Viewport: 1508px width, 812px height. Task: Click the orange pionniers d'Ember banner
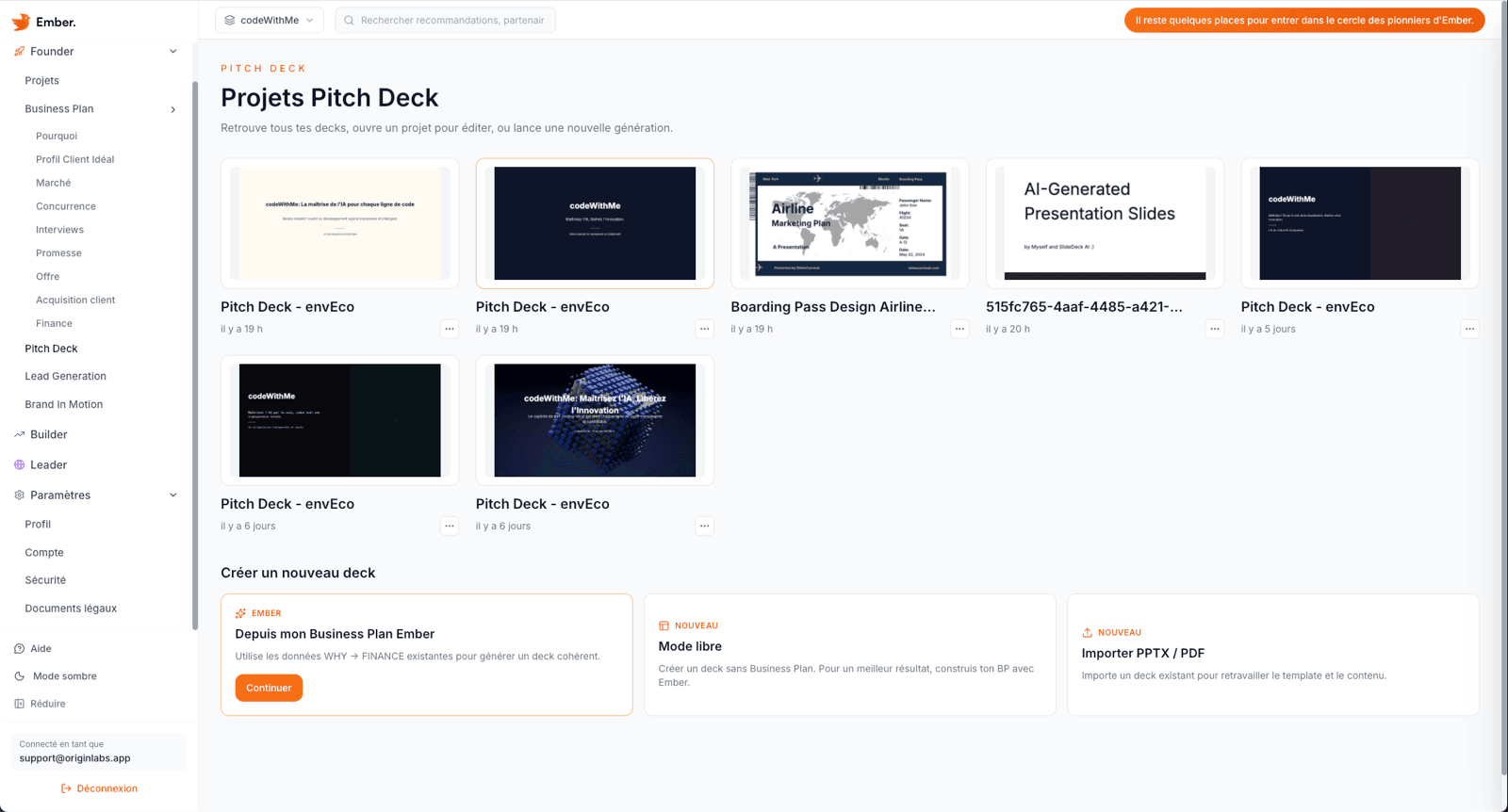pyautogui.click(x=1304, y=20)
